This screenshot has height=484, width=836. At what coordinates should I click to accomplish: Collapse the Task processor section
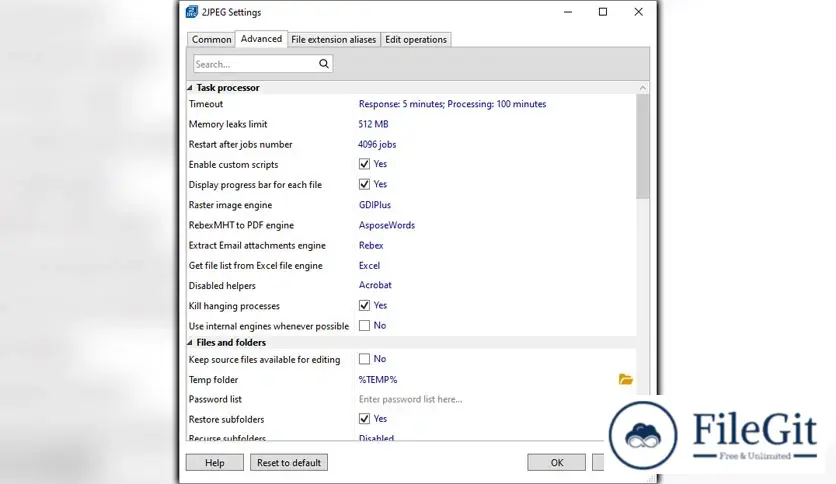(190, 88)
